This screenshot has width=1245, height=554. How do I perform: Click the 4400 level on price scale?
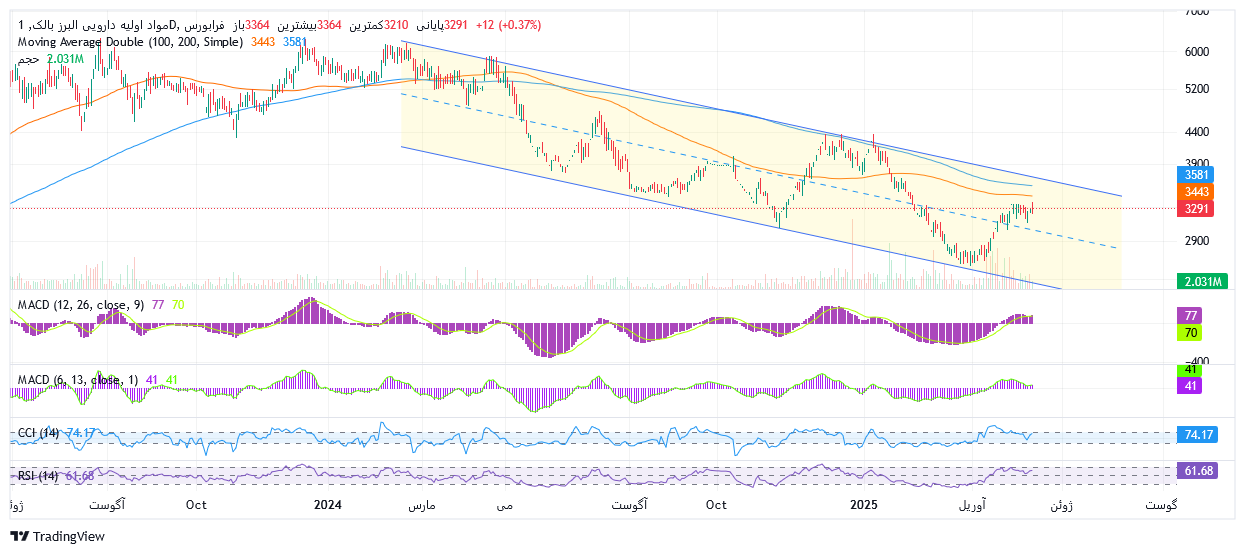(1197, 132)
